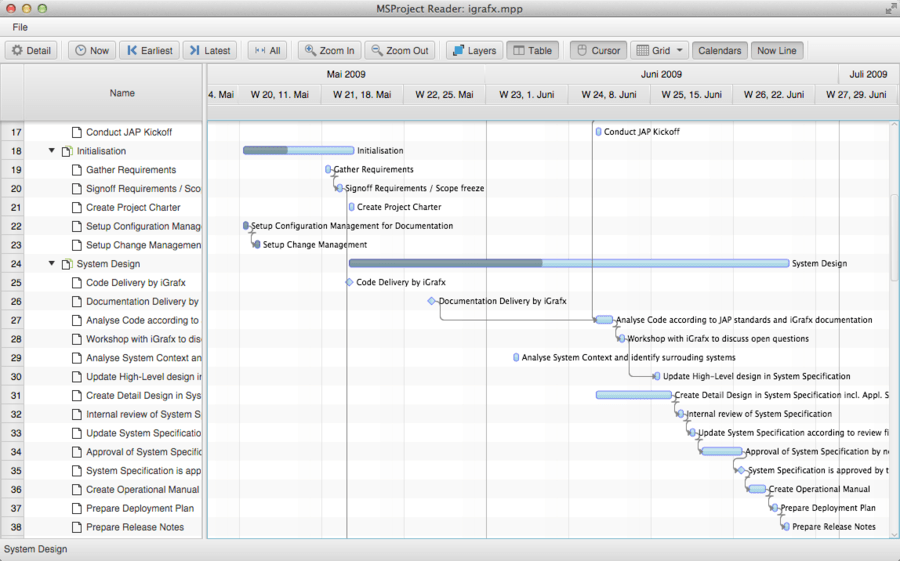Toggle the Table view button

click(x=532, y=50)
